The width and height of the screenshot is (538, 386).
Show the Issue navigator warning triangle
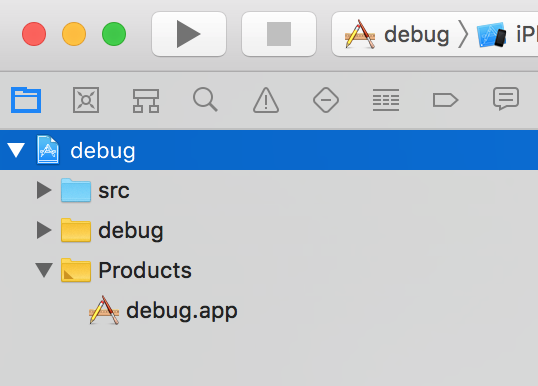[x=266, y=100]
